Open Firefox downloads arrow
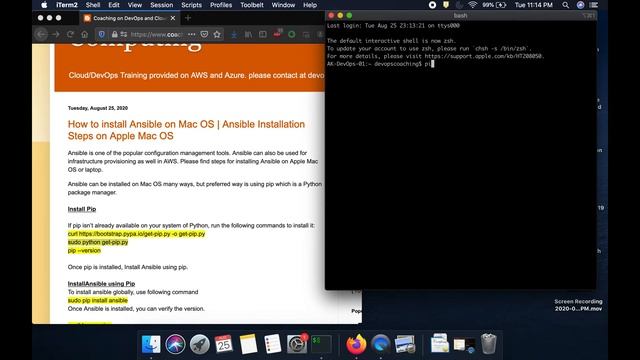 [234, 34]
